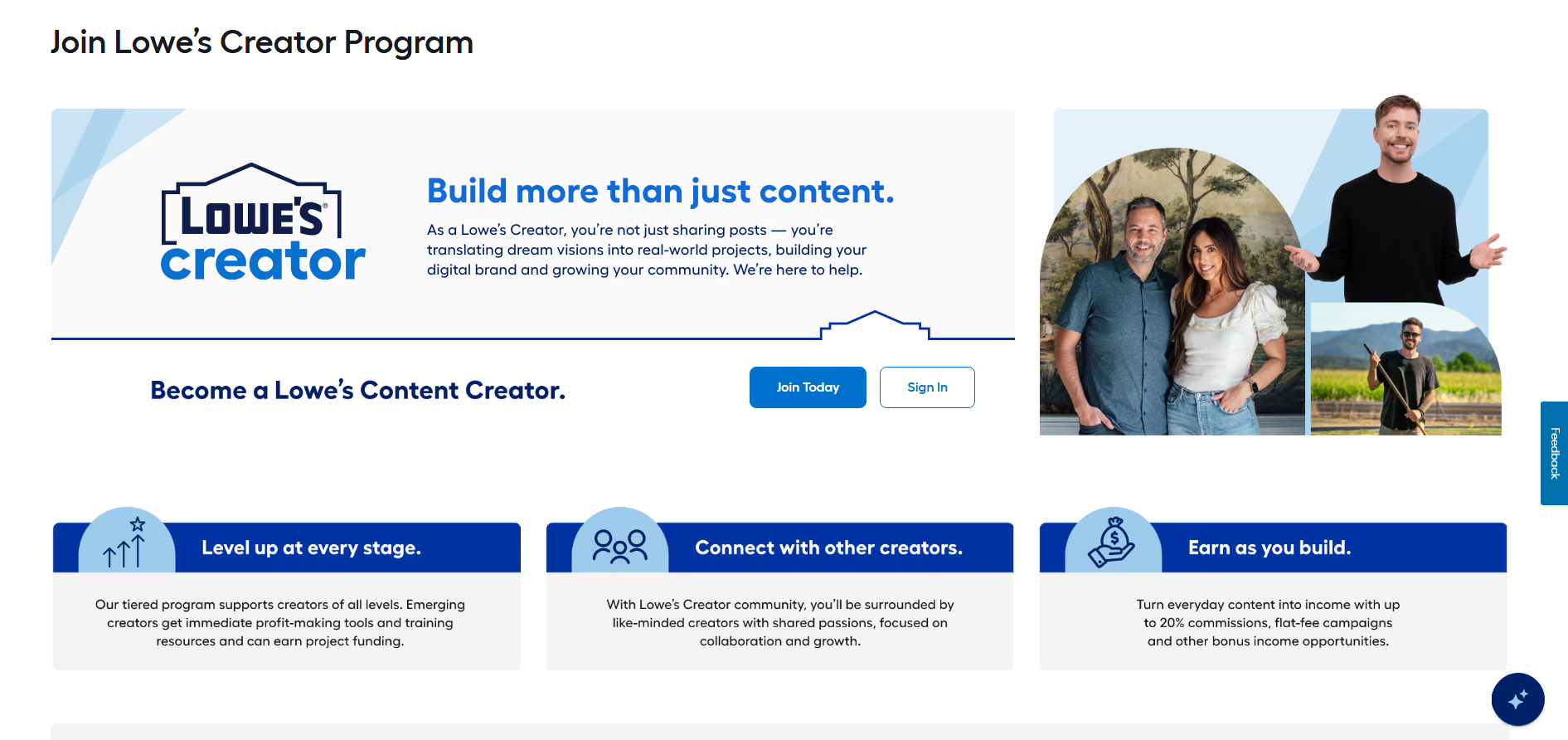The width and height of the screenshot is (1568, 740).
Task: Open the Feedback side tab
Action: [x=1554, y=453]
